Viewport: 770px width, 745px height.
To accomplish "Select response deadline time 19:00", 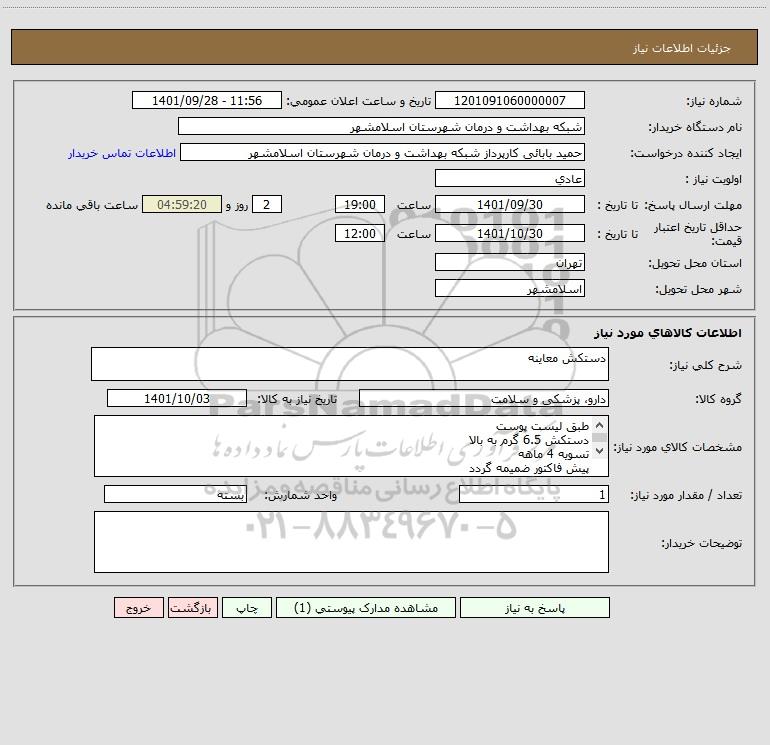I will point(359,204).
